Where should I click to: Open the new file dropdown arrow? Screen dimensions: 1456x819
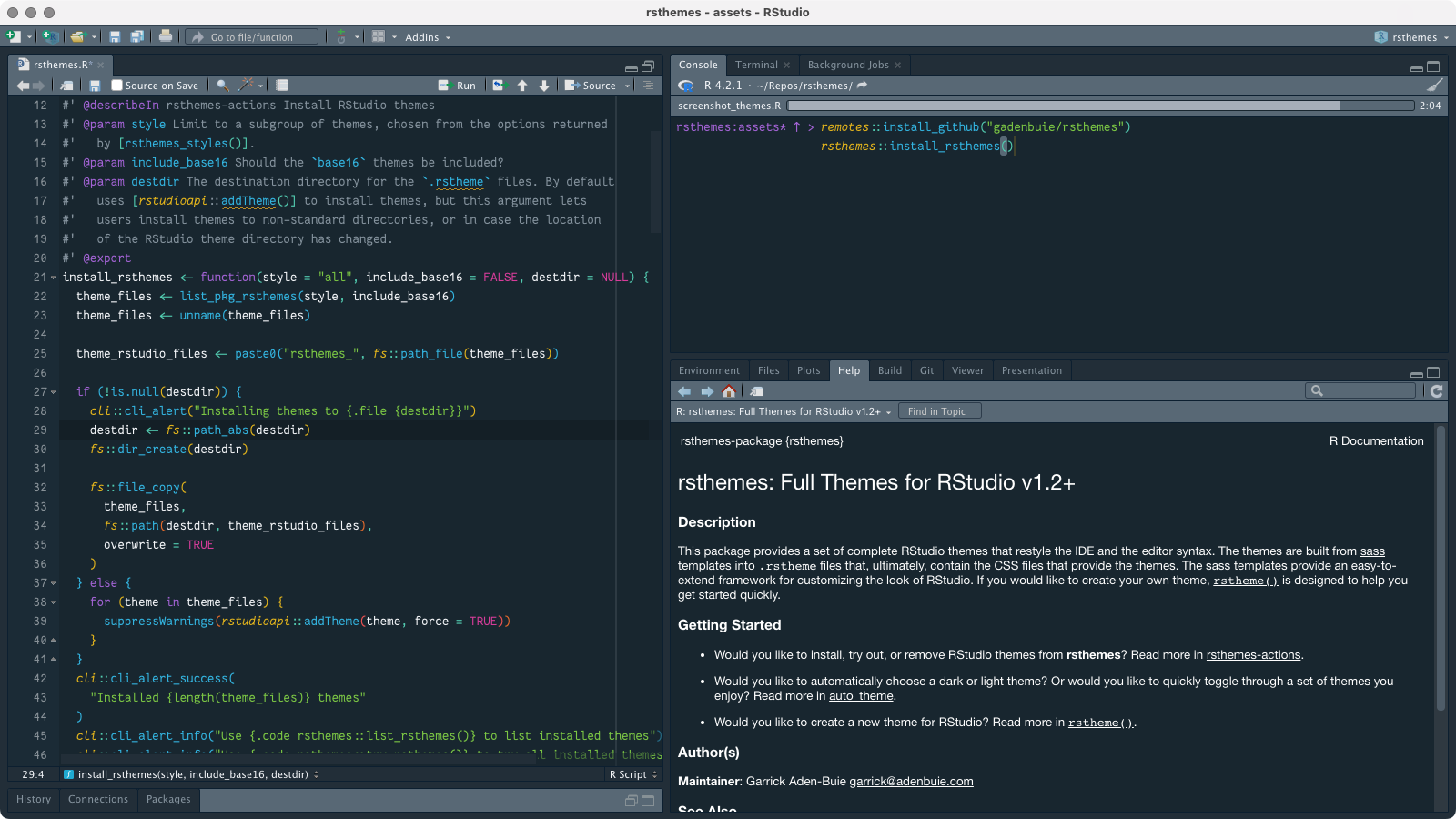29,37
